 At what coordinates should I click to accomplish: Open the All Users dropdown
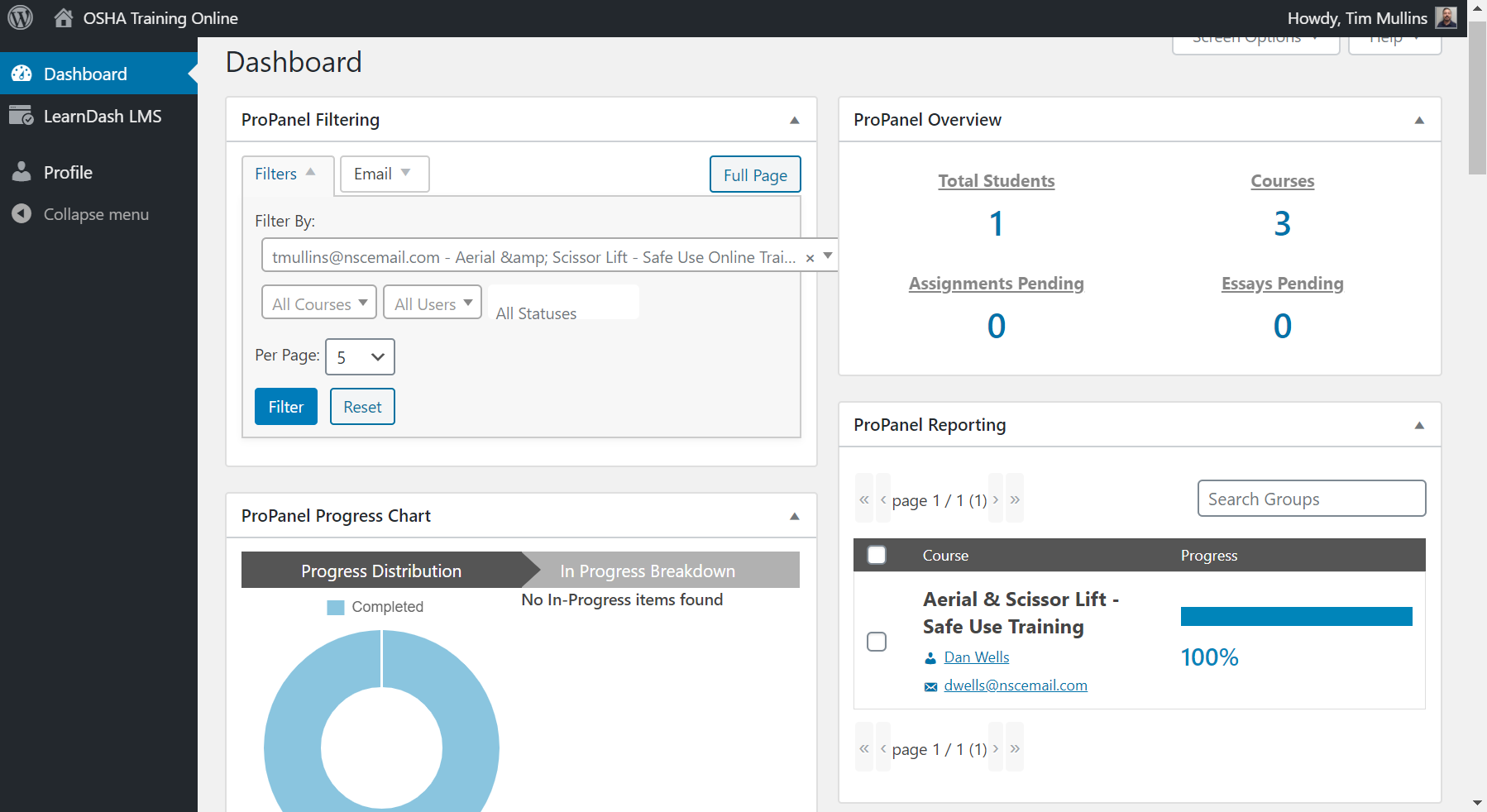pos(433,302)
